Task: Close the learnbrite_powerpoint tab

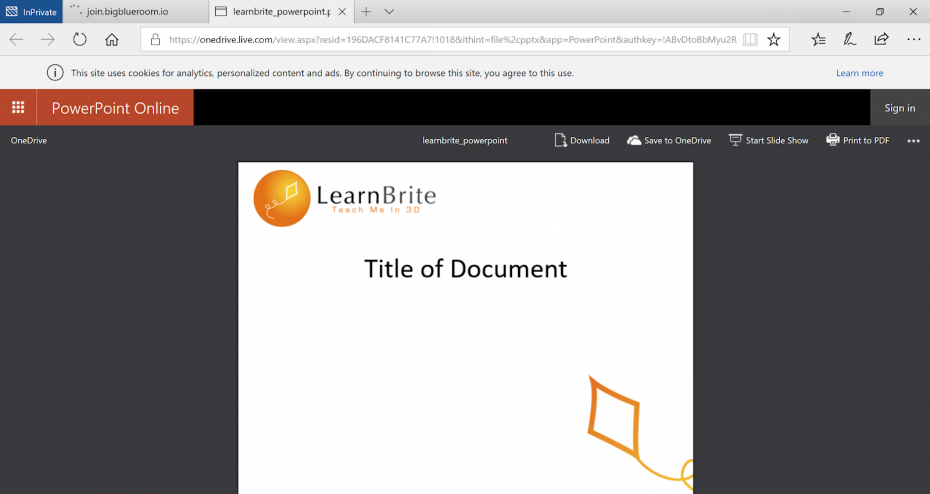Action: coord(342,12)
